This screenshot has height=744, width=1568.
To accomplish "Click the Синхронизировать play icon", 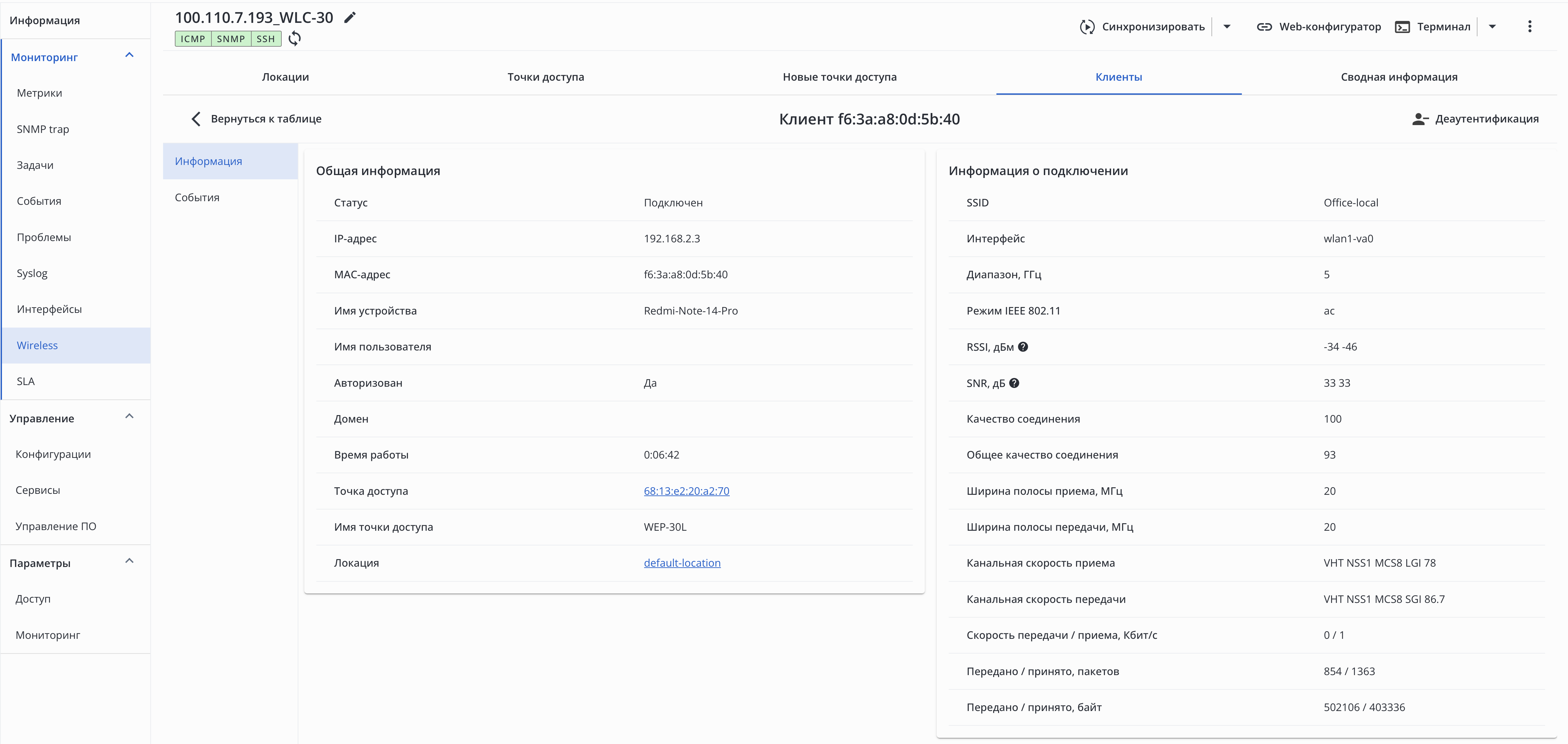I will 1087,27.
